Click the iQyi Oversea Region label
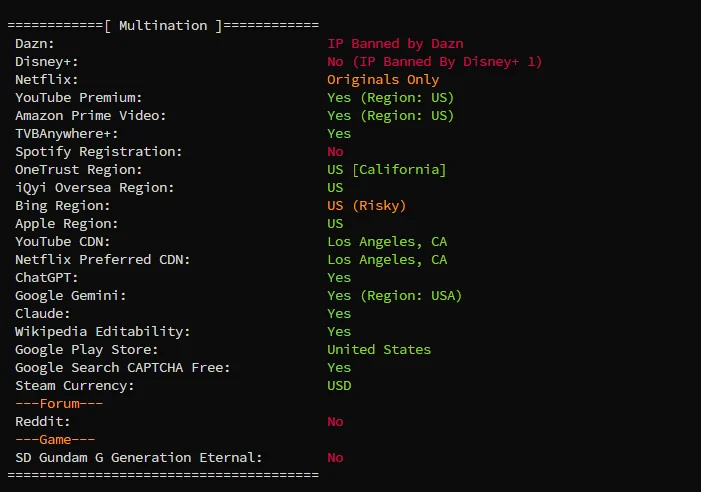This screenshot has height=492, width=701. pyautogui.click(x=95, y=187)
